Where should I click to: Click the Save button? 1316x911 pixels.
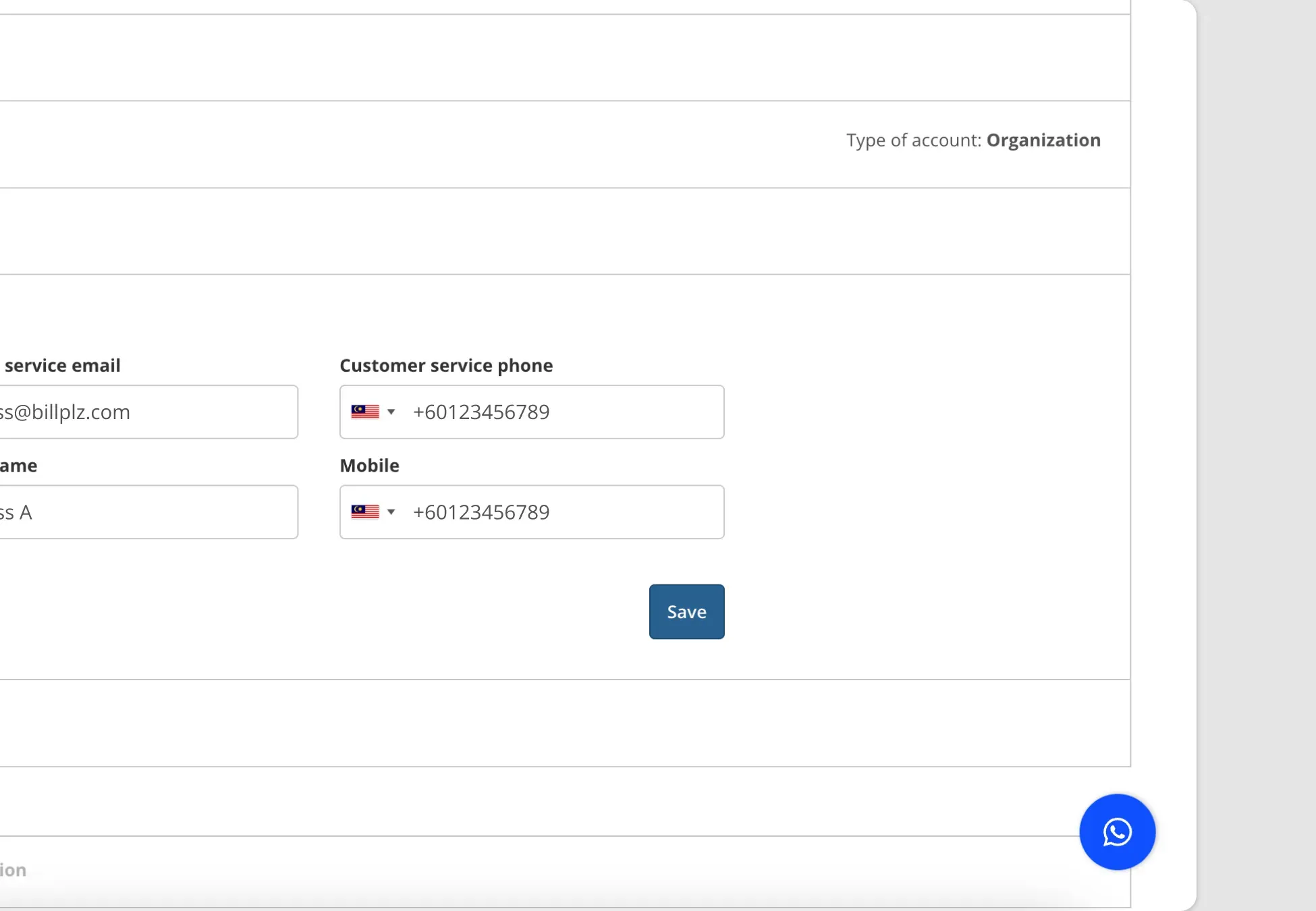tap(686, 611)
